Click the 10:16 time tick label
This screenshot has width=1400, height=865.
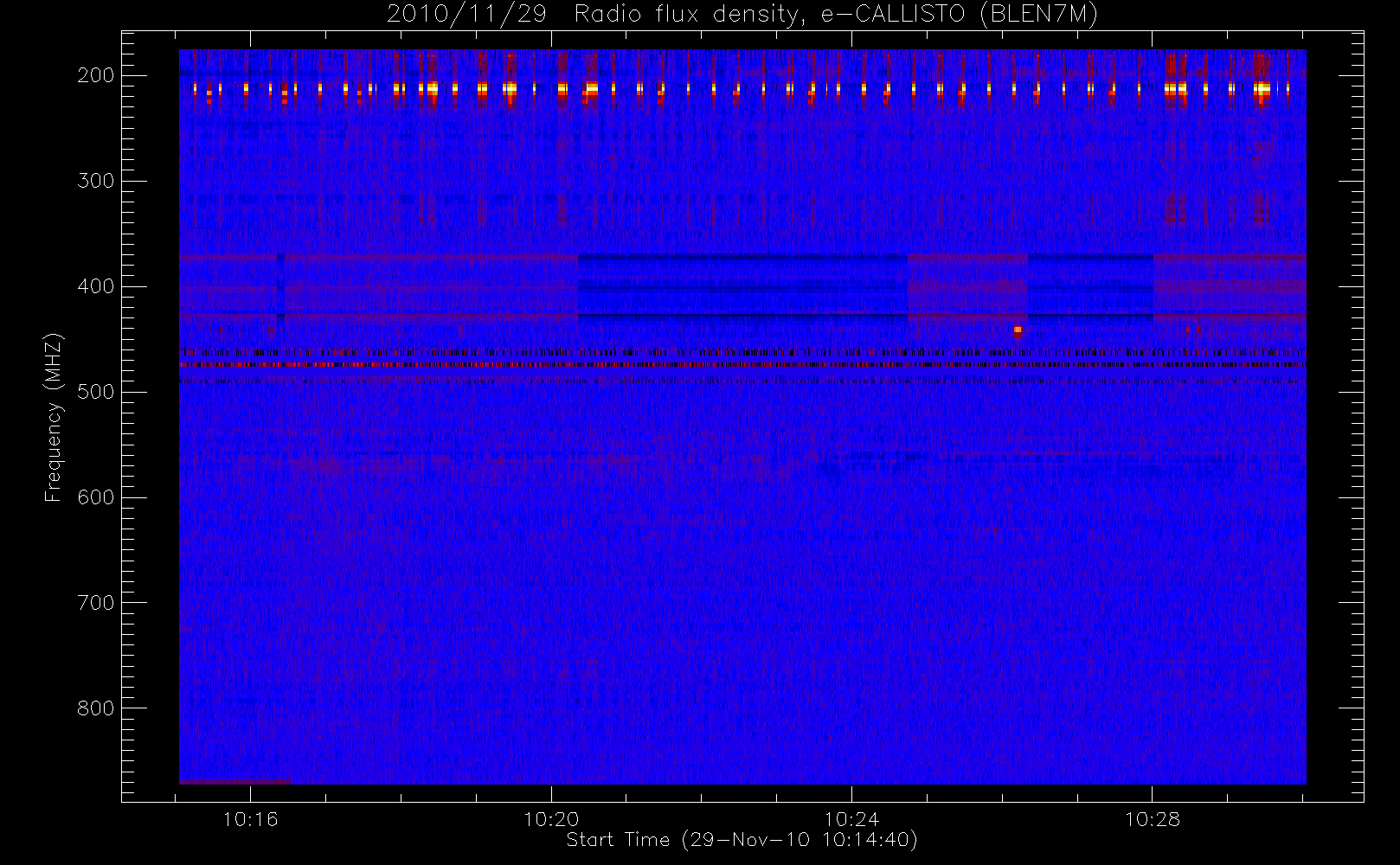tap(251, 819)
